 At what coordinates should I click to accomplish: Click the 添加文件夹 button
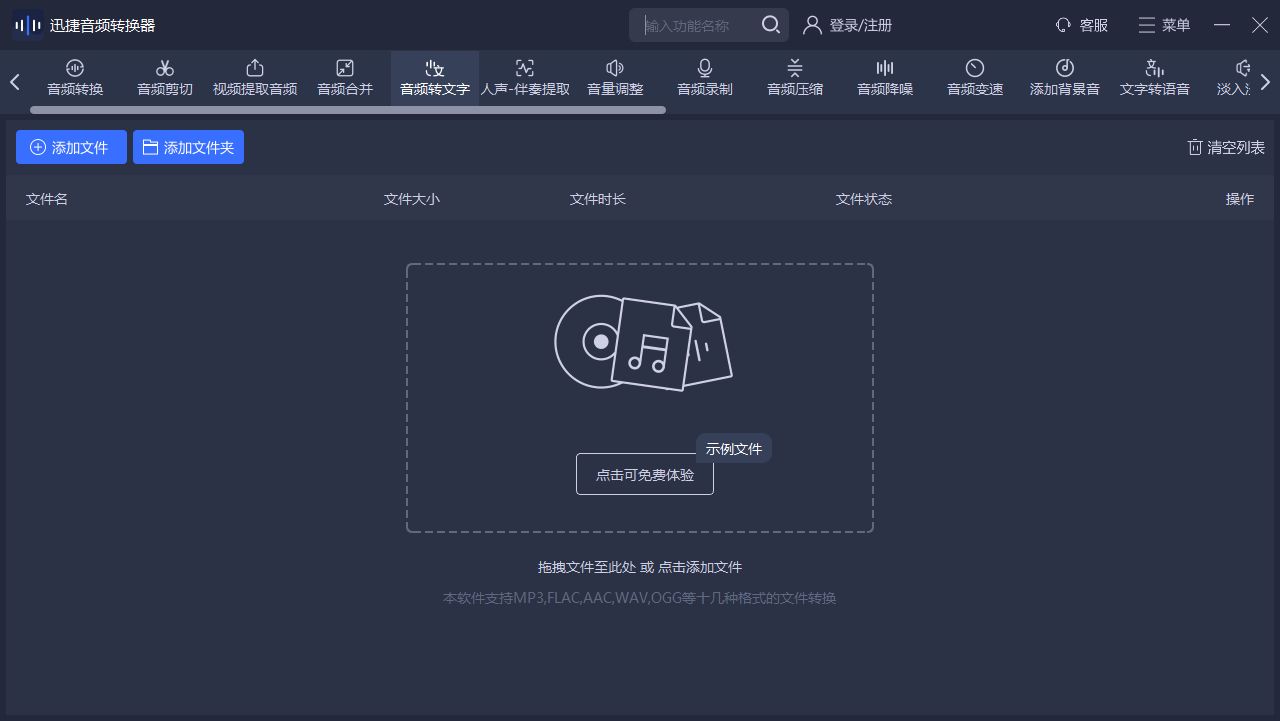(188, 147)
